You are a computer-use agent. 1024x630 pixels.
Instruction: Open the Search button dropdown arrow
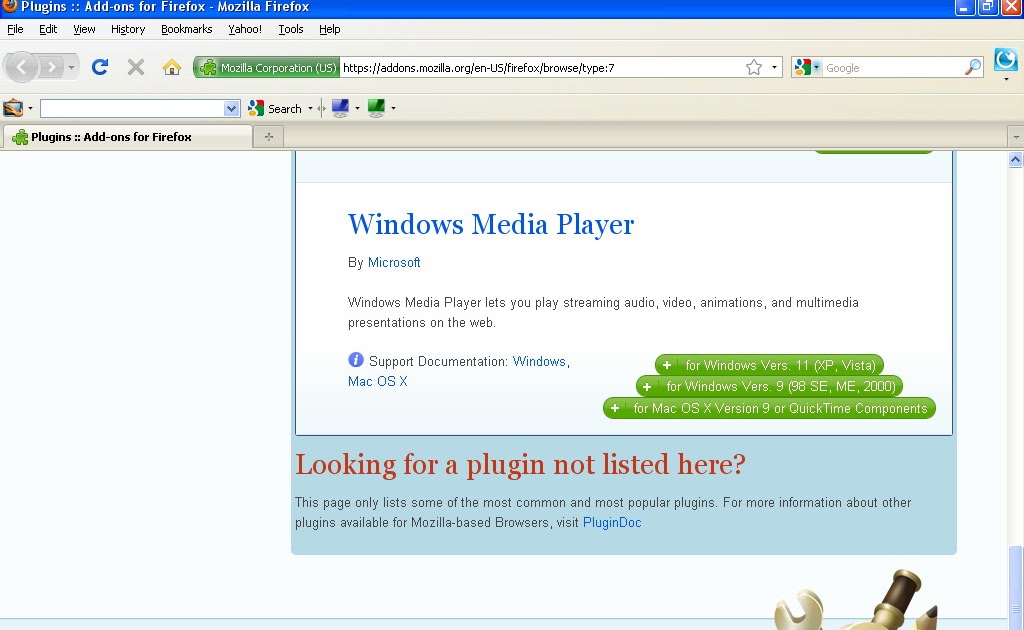coord(310,108)
